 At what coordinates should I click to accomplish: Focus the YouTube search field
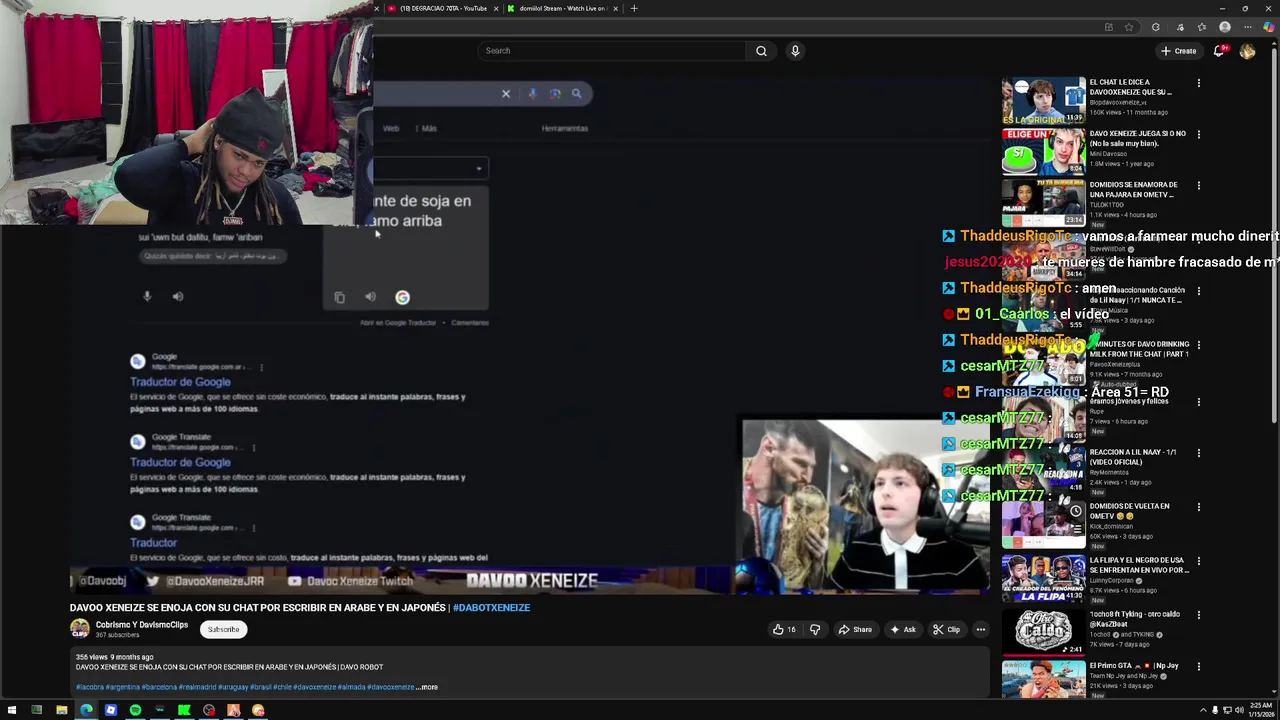611,51
